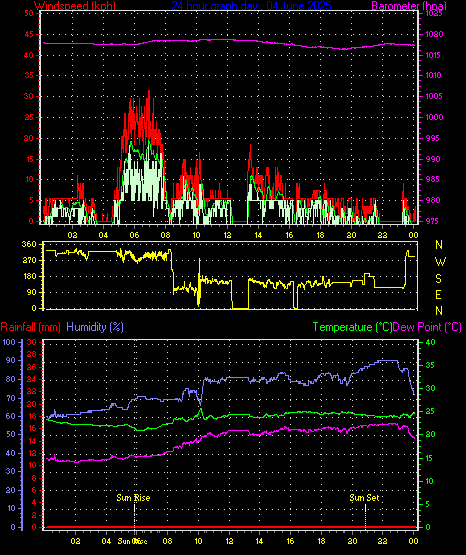Select value 20 on the red windspeed axis
Viewport: 466px width, 555px height.
coord(29,138)
